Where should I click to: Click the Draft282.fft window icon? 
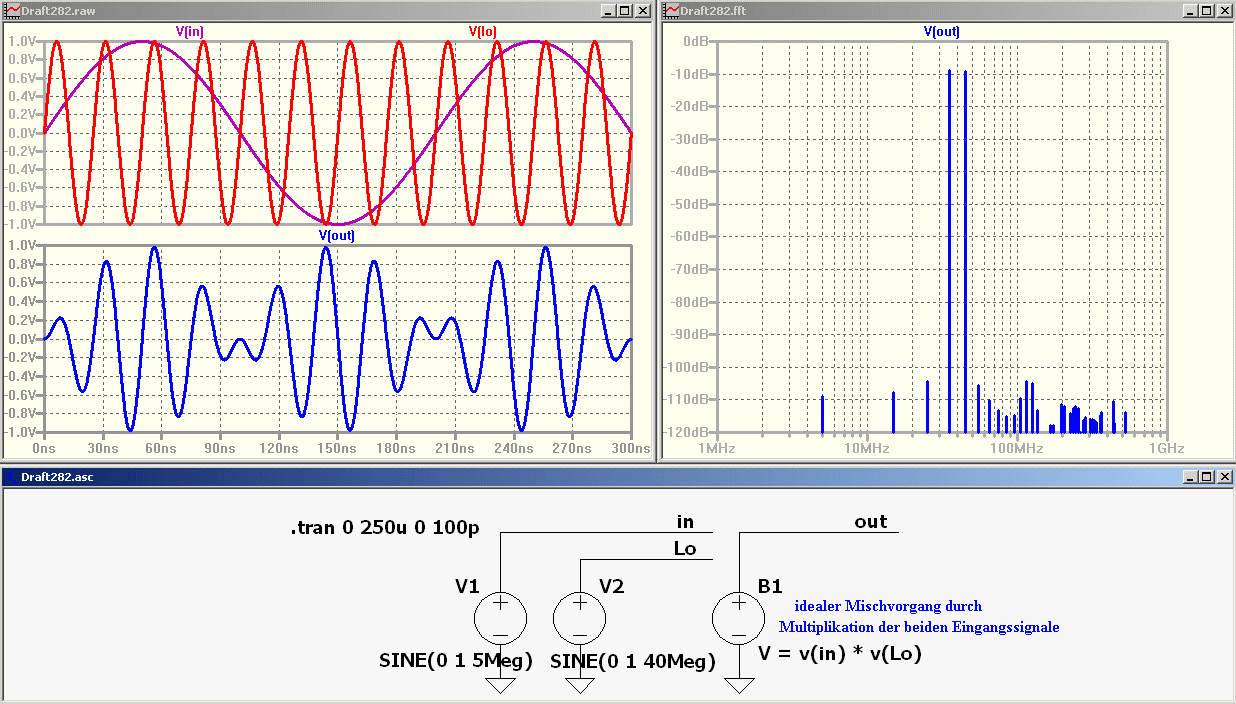(x=672, y=10)
